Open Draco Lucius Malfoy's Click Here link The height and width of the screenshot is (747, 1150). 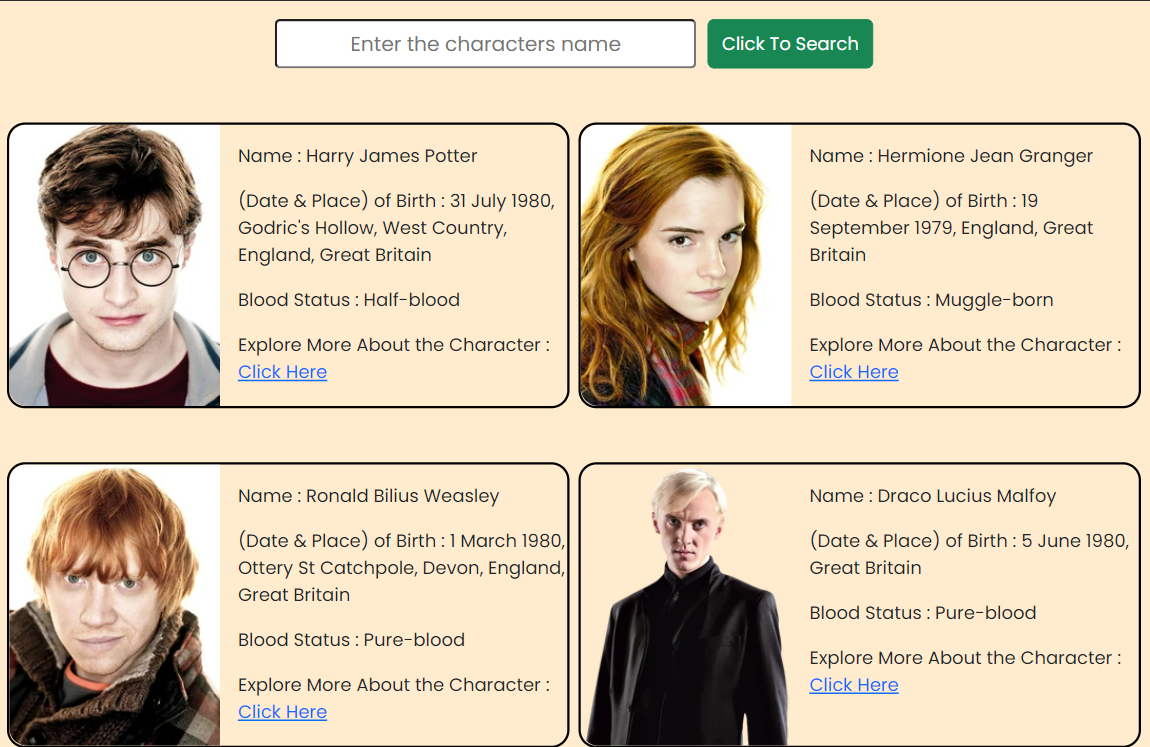click(854, 685)
